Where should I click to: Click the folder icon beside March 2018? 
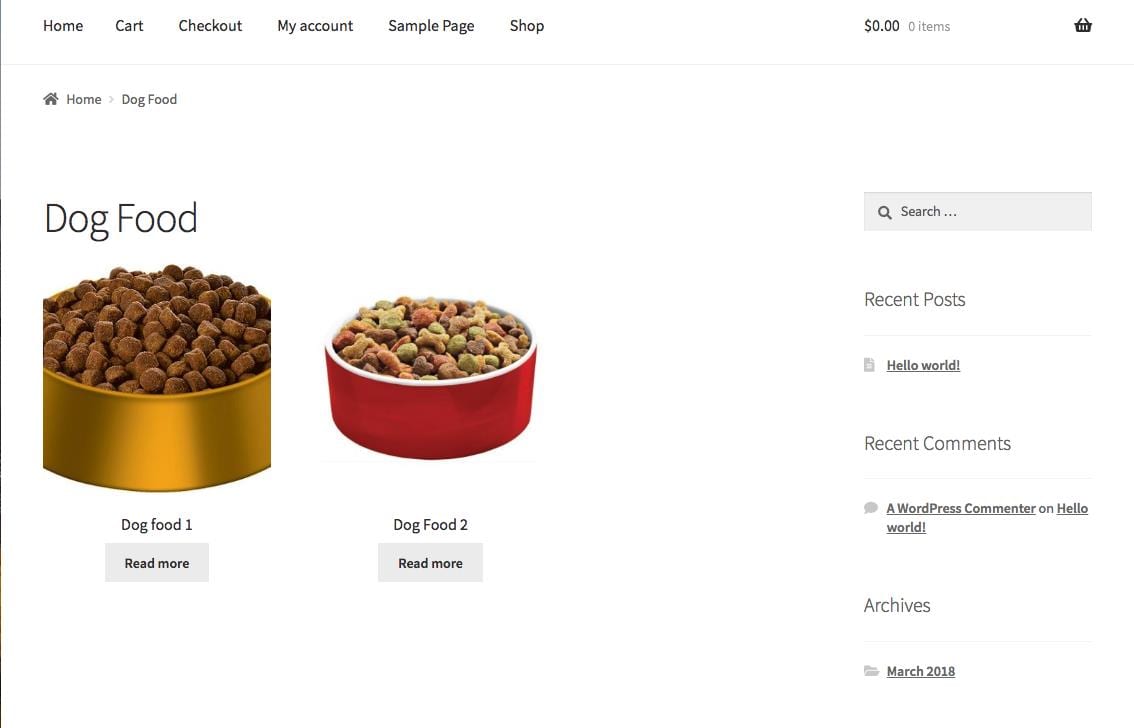coord(871,671)
